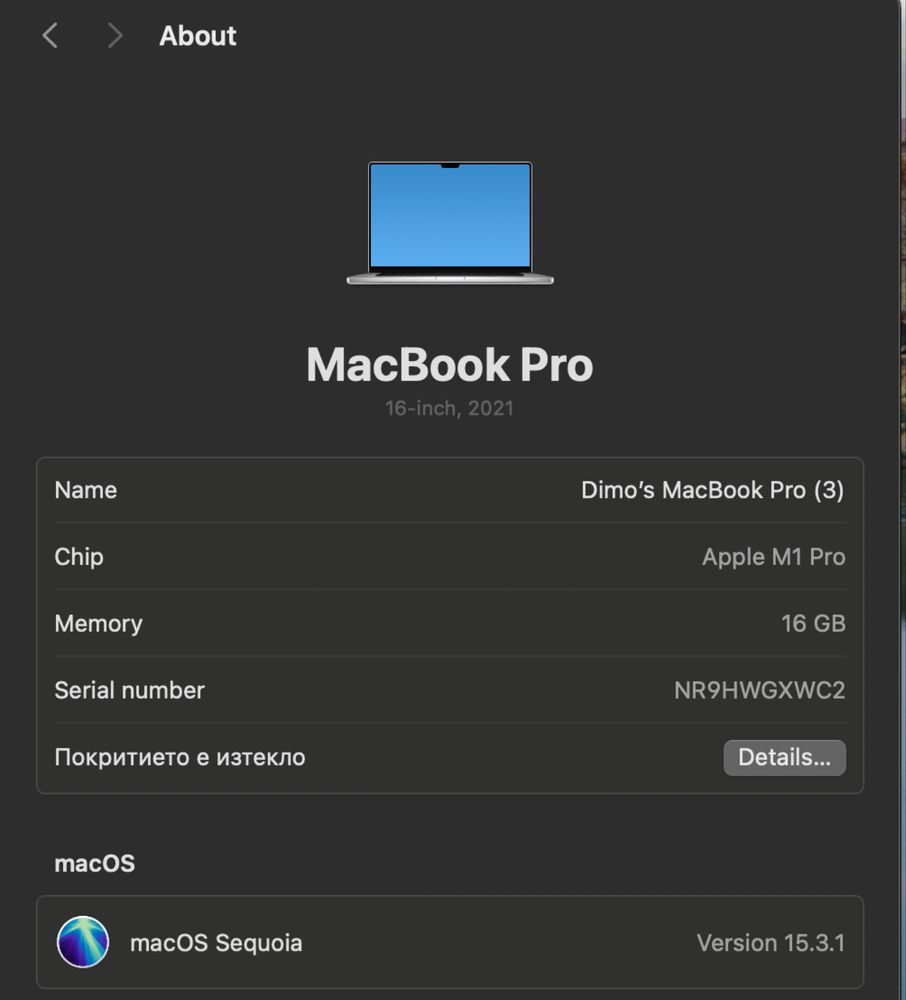Go forward using the right chevron

pyautogui.click(x=114, y=36)
